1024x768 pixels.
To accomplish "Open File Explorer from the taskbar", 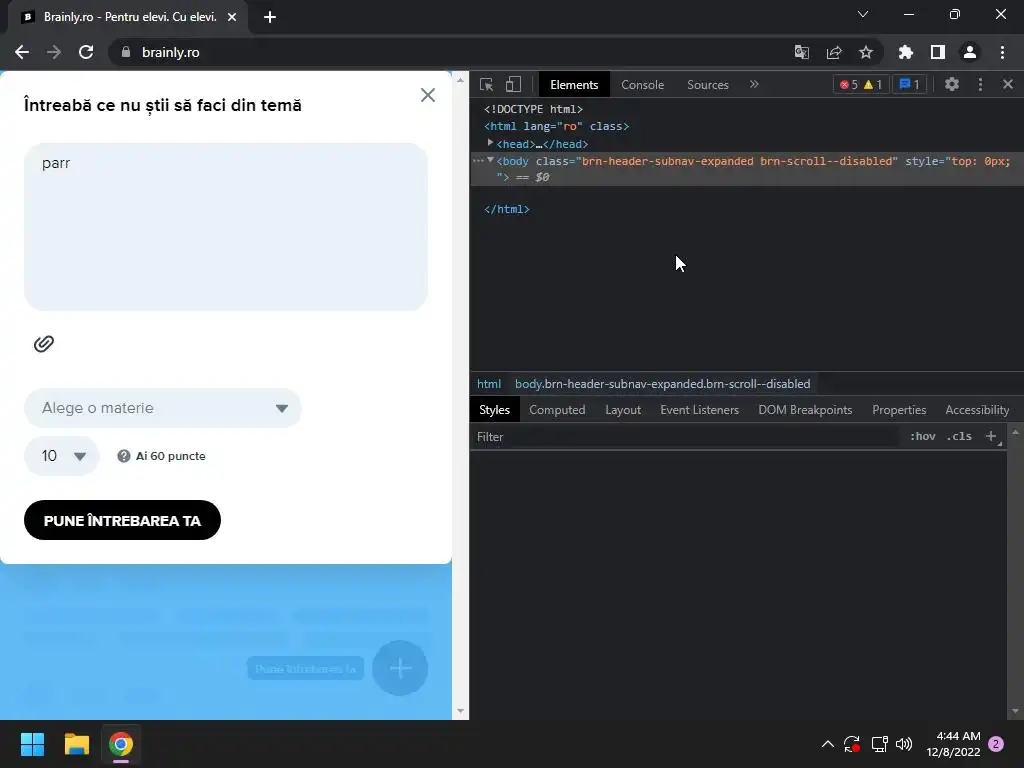I will (76, 744).
